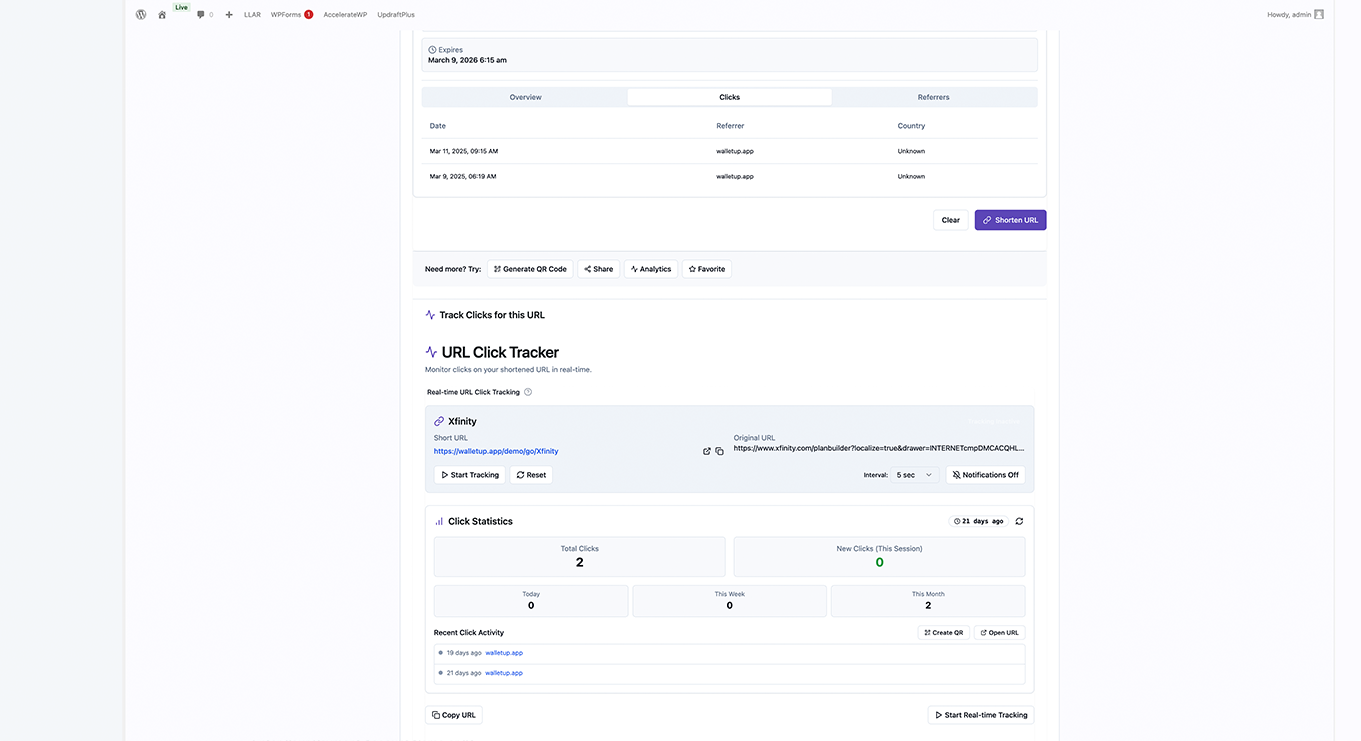Click the Reset button
Screen dimensions: 1361x741
click(x=531, y=475)
